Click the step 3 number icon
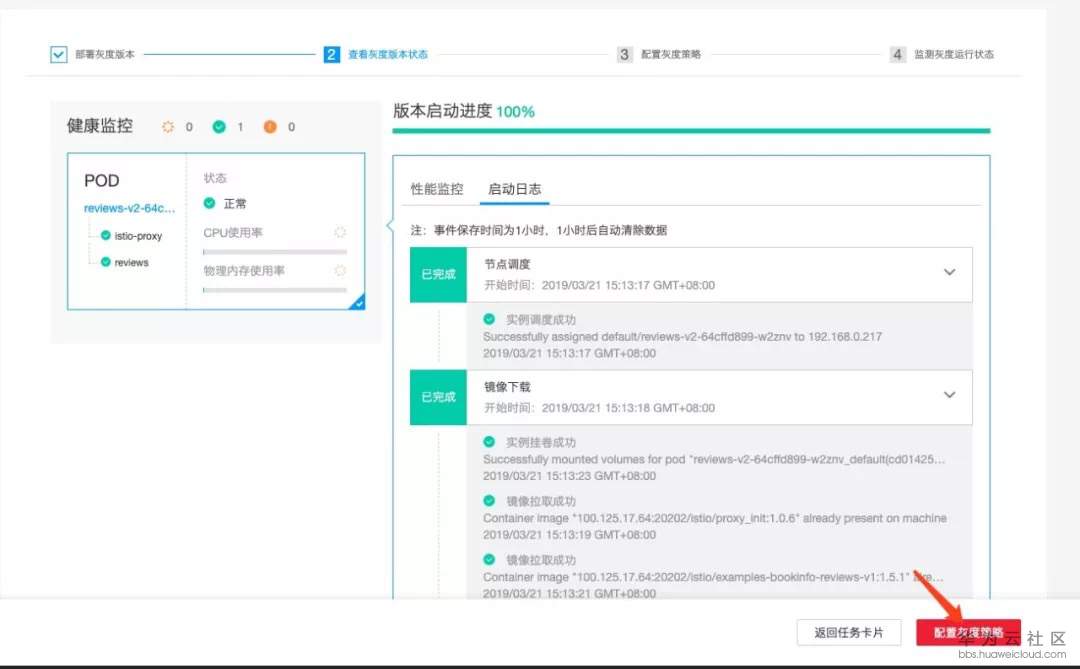This screenshot has height=669, width=1080. point(624,54)
